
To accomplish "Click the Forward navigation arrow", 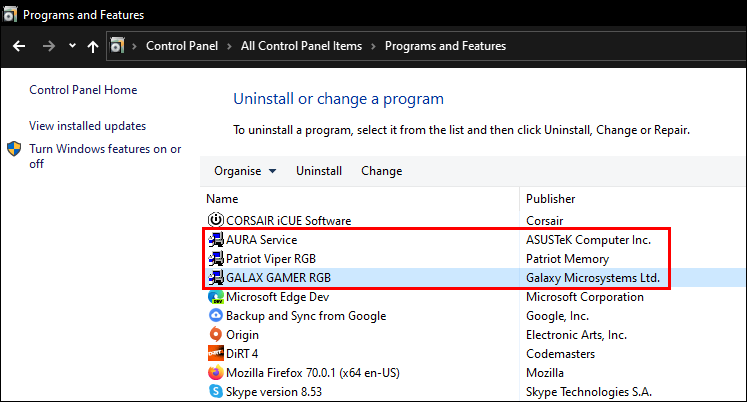I will [x=49, y=46].
